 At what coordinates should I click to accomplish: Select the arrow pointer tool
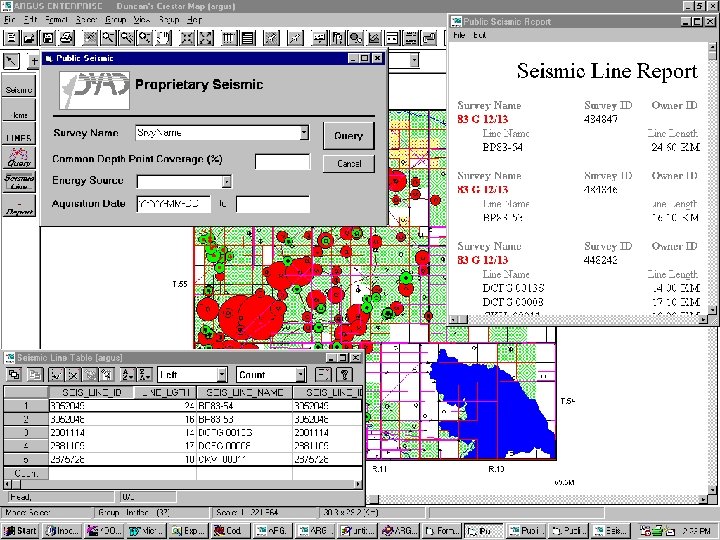[11, 61]
